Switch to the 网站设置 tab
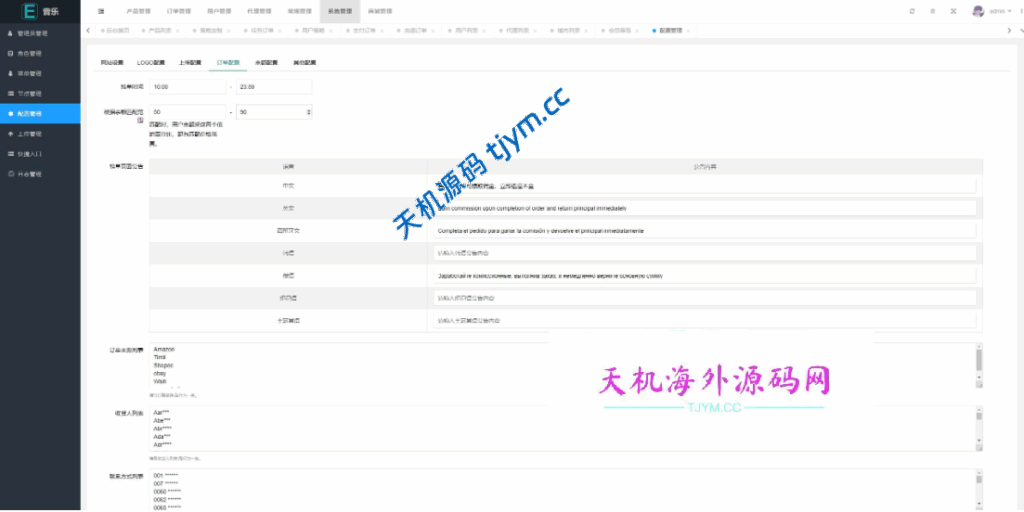 coord(113,62)
